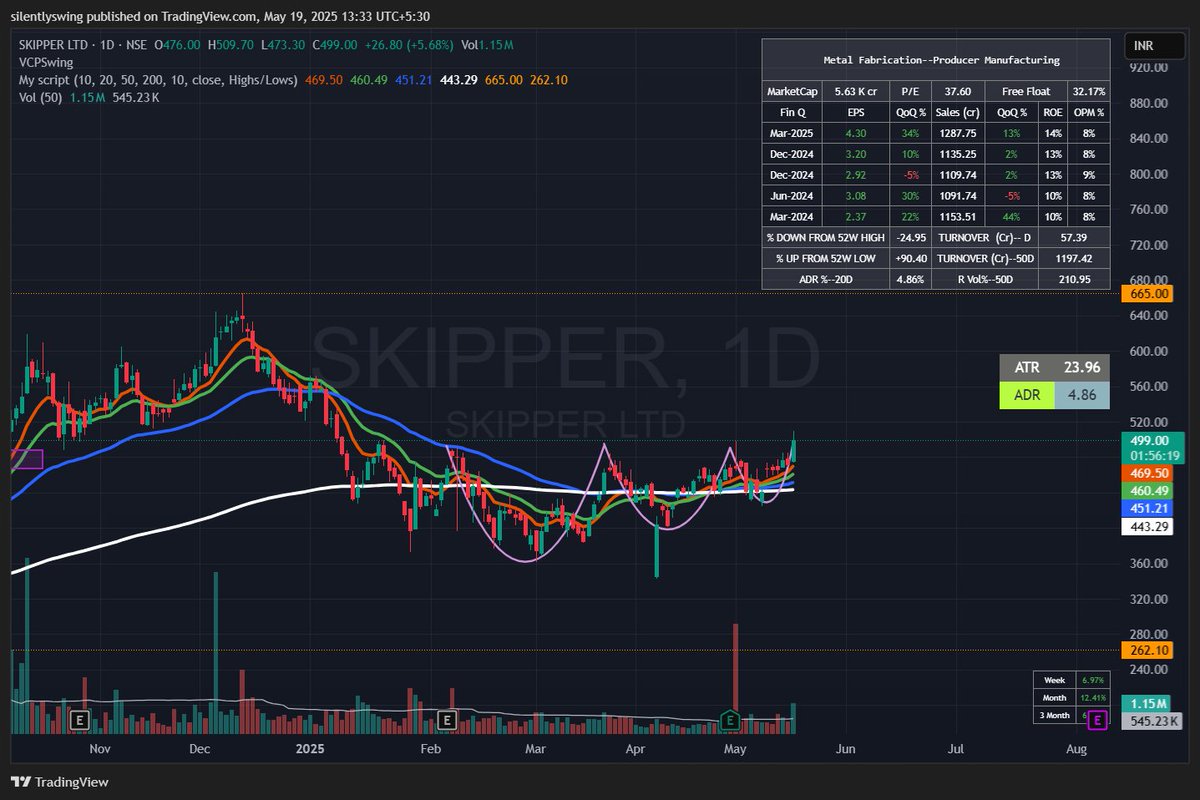
Task: Click the EPS value 4.30
Action: (x=857, y=133)
